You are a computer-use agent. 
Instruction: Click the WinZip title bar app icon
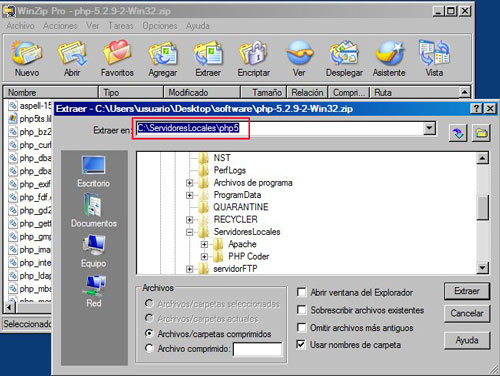pyautogui.click(x=9, y=11)
